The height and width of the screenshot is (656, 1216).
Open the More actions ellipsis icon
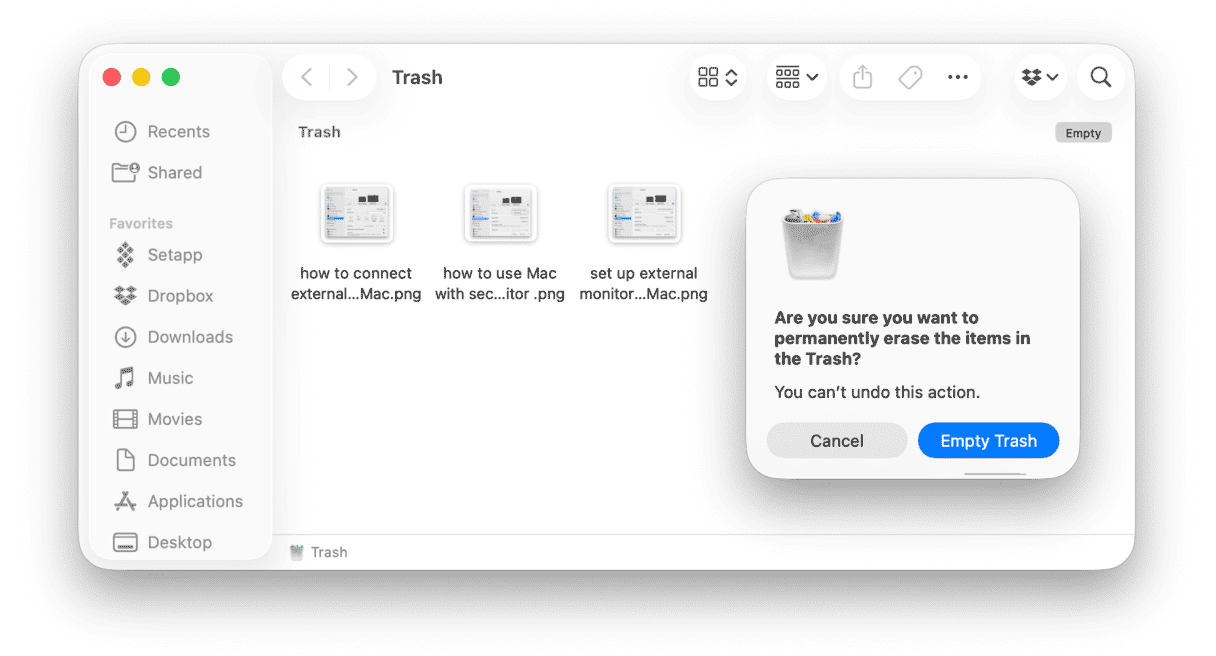pyautogui.click(x=958, y=77)
